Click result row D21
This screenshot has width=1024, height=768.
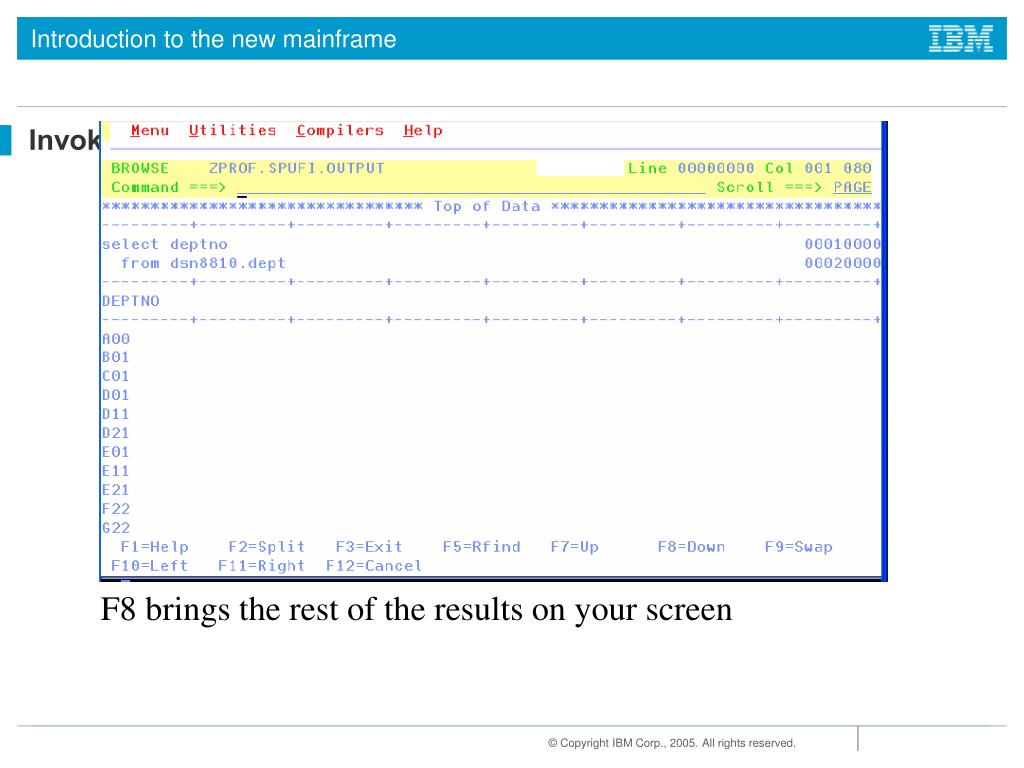[x=116, y=433]
